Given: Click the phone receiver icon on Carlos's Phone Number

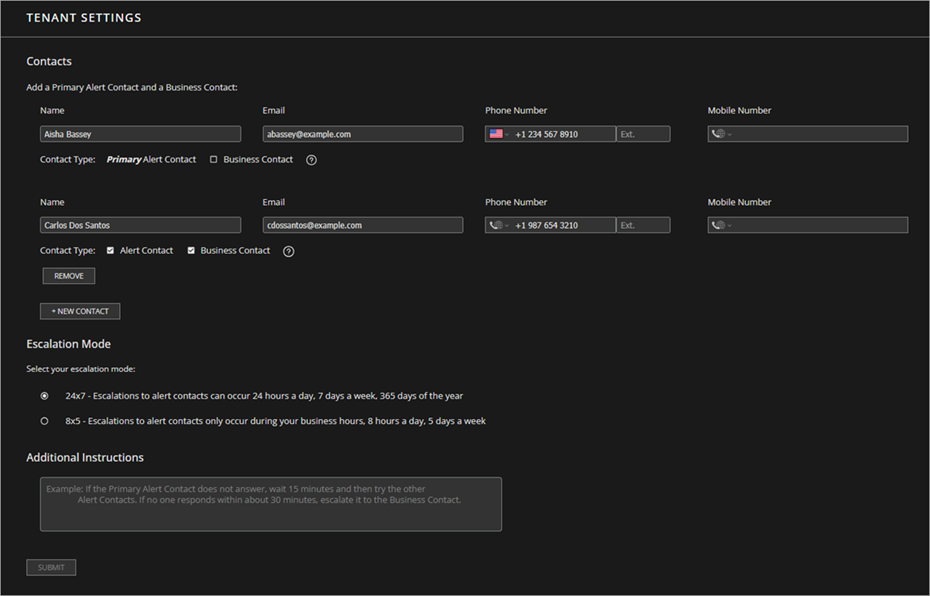Looking at the screenshot, I should [x=495, y=224].
